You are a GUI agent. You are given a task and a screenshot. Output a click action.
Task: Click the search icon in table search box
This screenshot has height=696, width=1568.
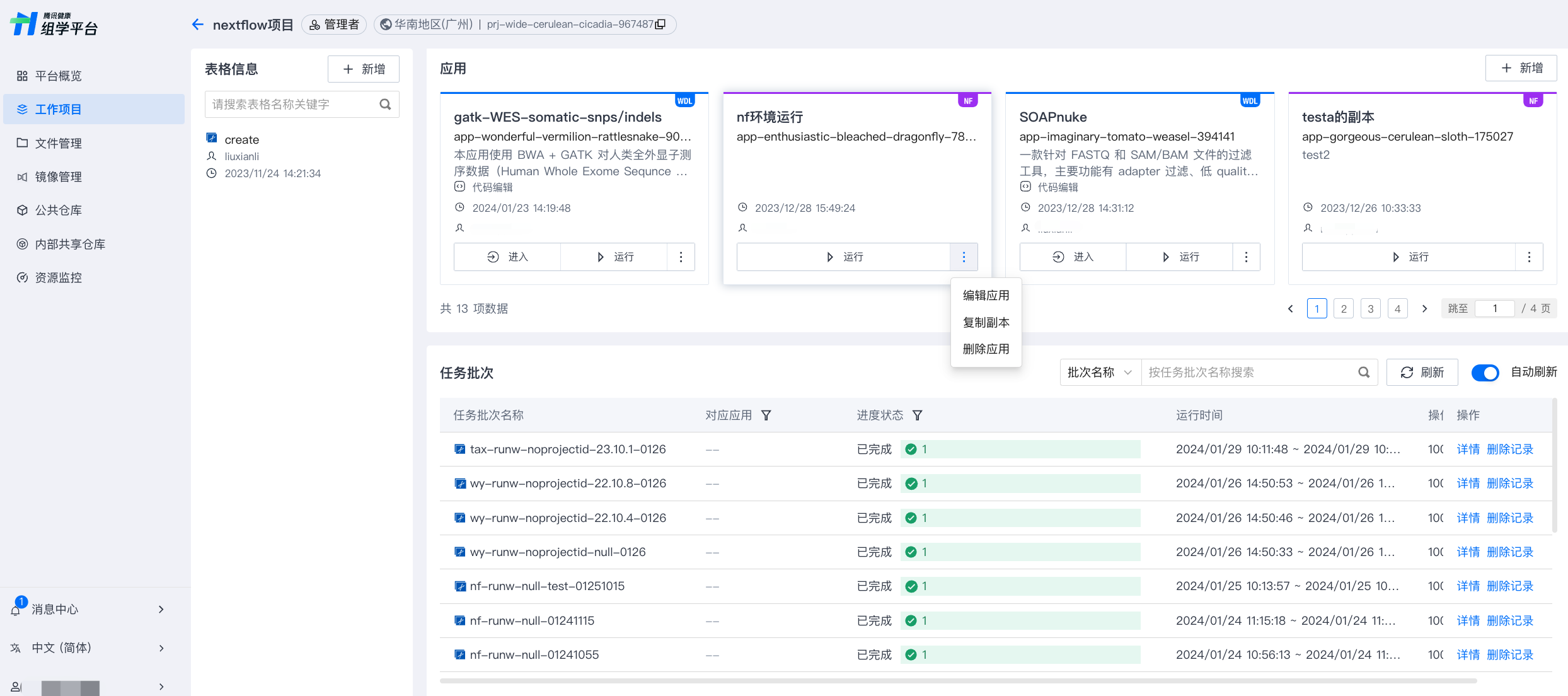pos(385,105)
